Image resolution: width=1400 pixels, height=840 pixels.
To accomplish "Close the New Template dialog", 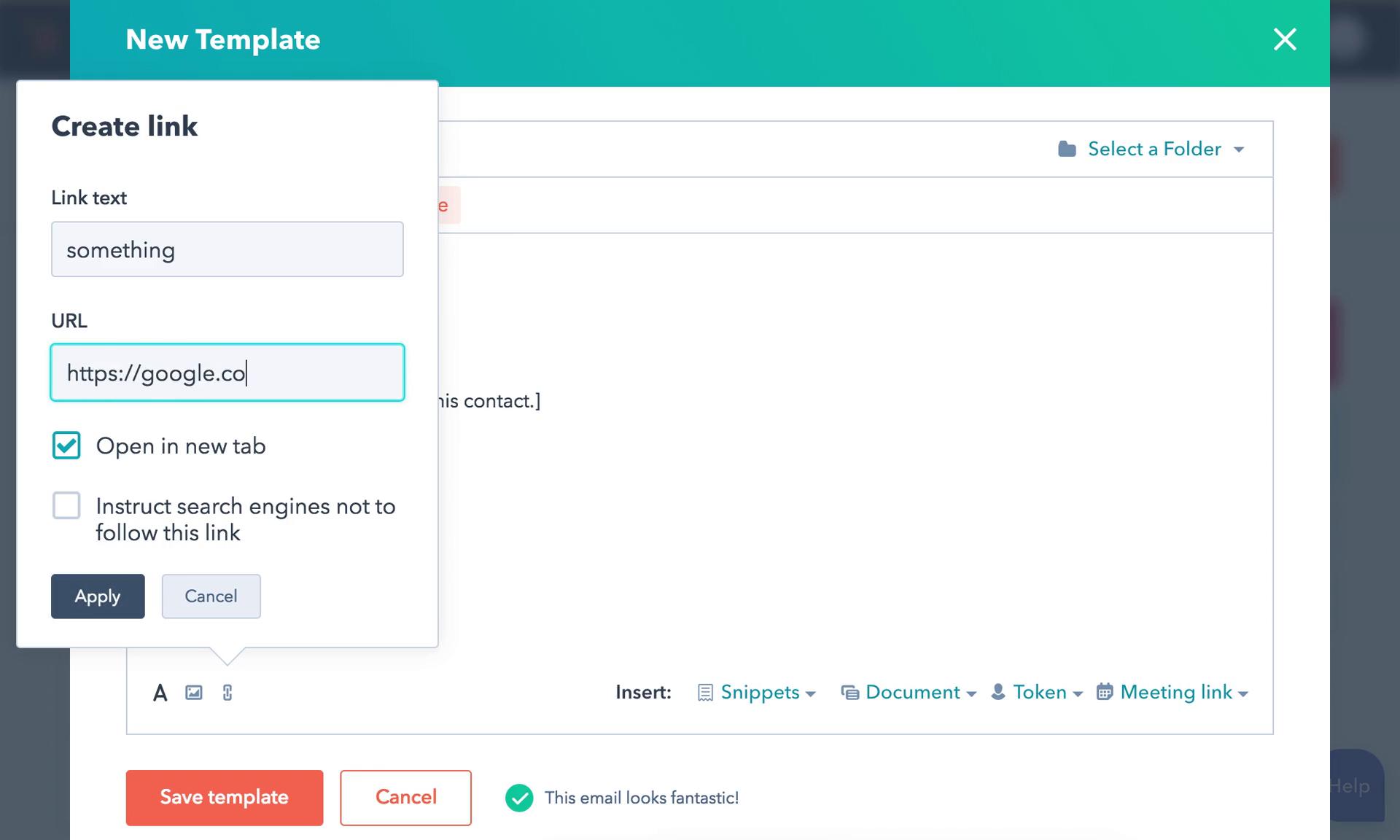I will coord(1285,39).
